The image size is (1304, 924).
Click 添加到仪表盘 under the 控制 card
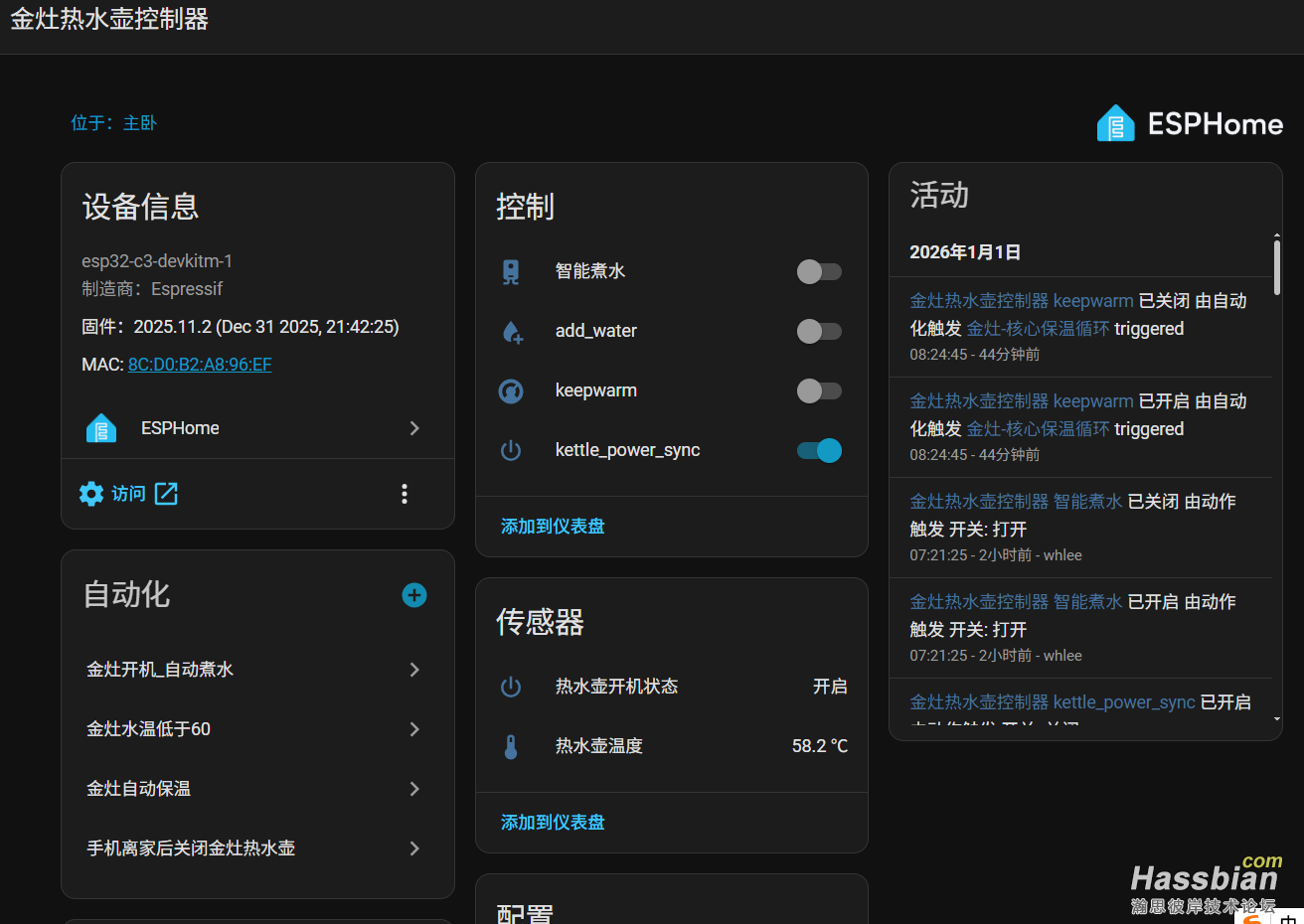(x=553, y=526)
